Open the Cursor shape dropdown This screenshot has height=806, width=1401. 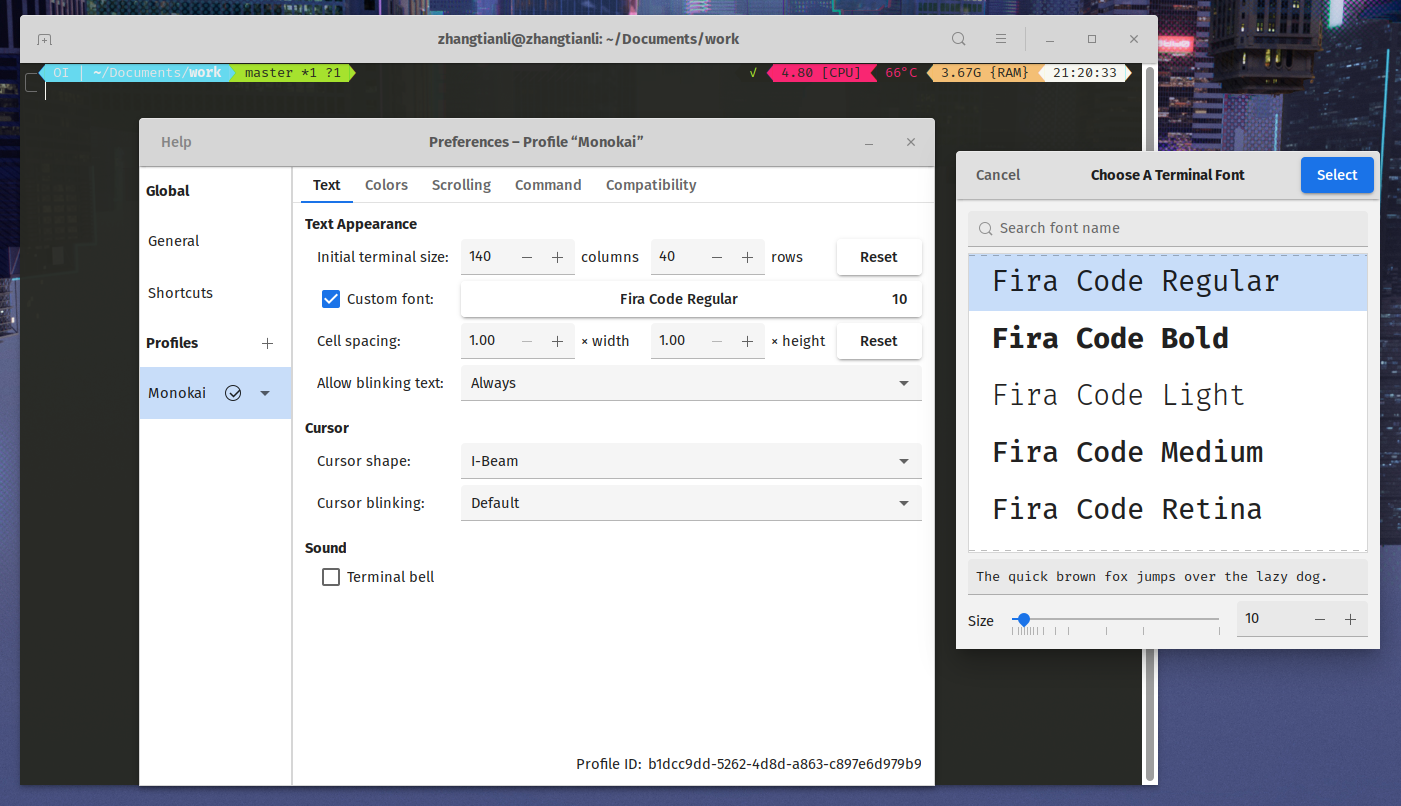[x=691, y=461]
